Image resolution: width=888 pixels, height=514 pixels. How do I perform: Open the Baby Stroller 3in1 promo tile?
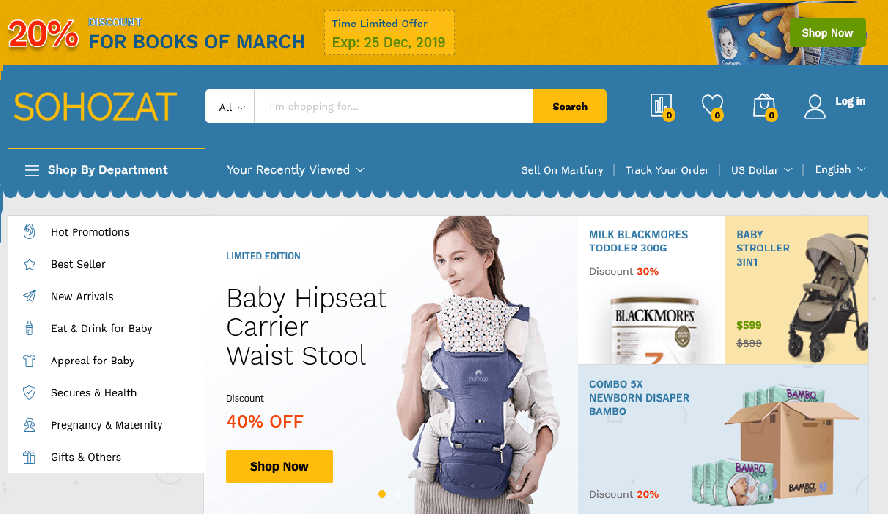(x=796, y=290)
